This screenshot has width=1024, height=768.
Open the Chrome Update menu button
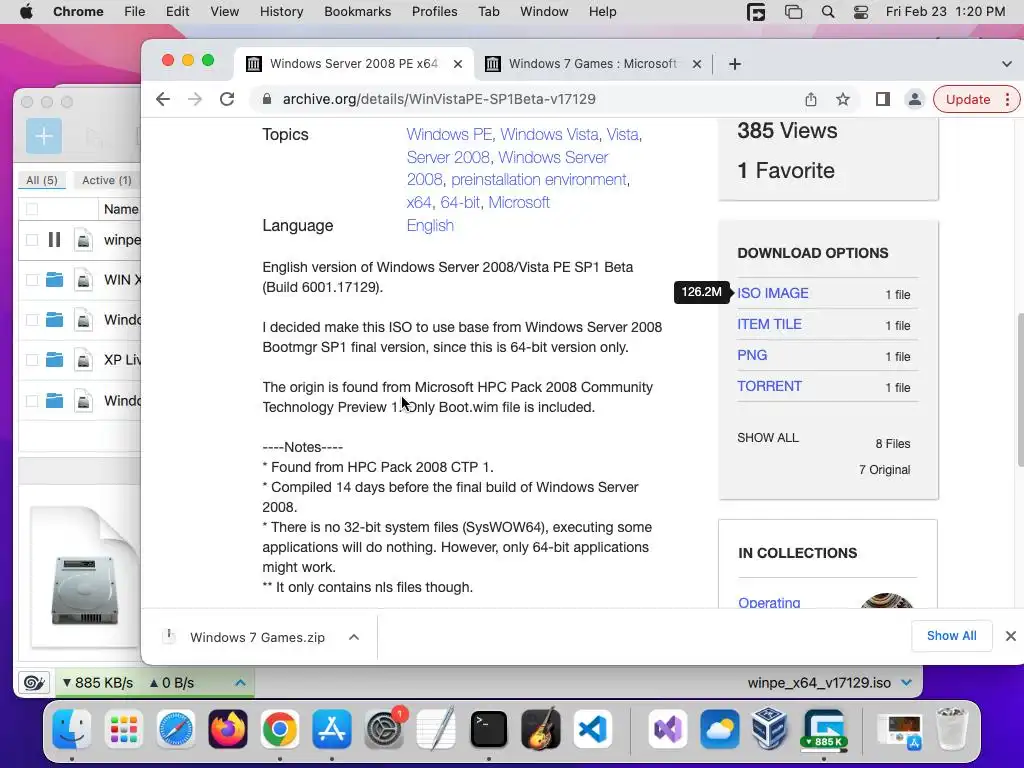click(x=977, y=99)
